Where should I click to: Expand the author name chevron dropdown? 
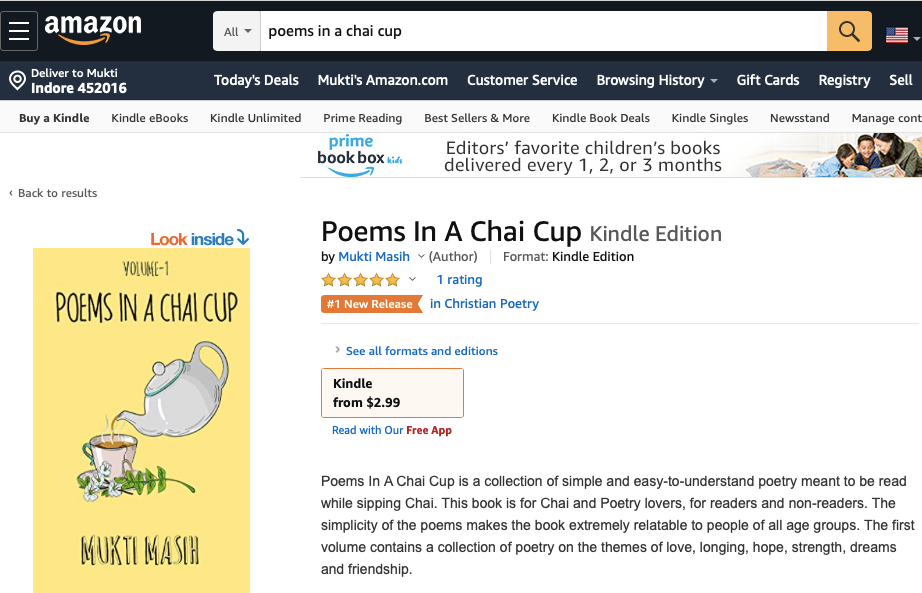tap(421, 257)
